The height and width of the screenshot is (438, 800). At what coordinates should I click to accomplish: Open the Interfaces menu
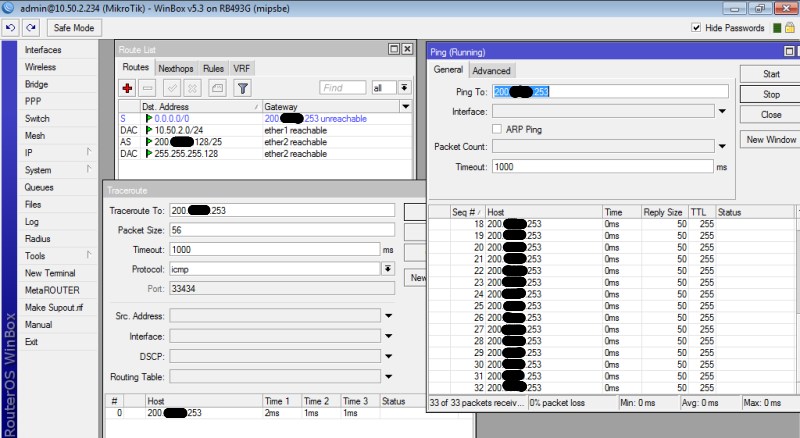point(43,50)
